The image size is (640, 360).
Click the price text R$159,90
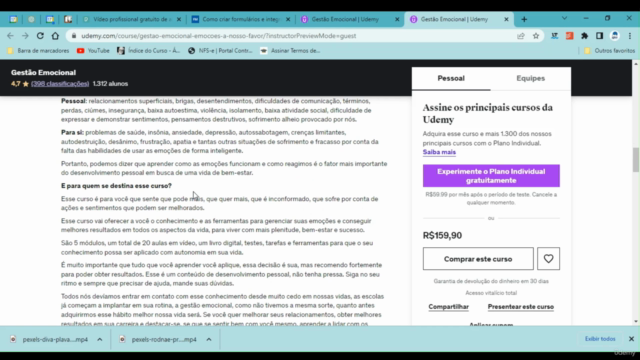pyautogui.click(x=442, y=236)
